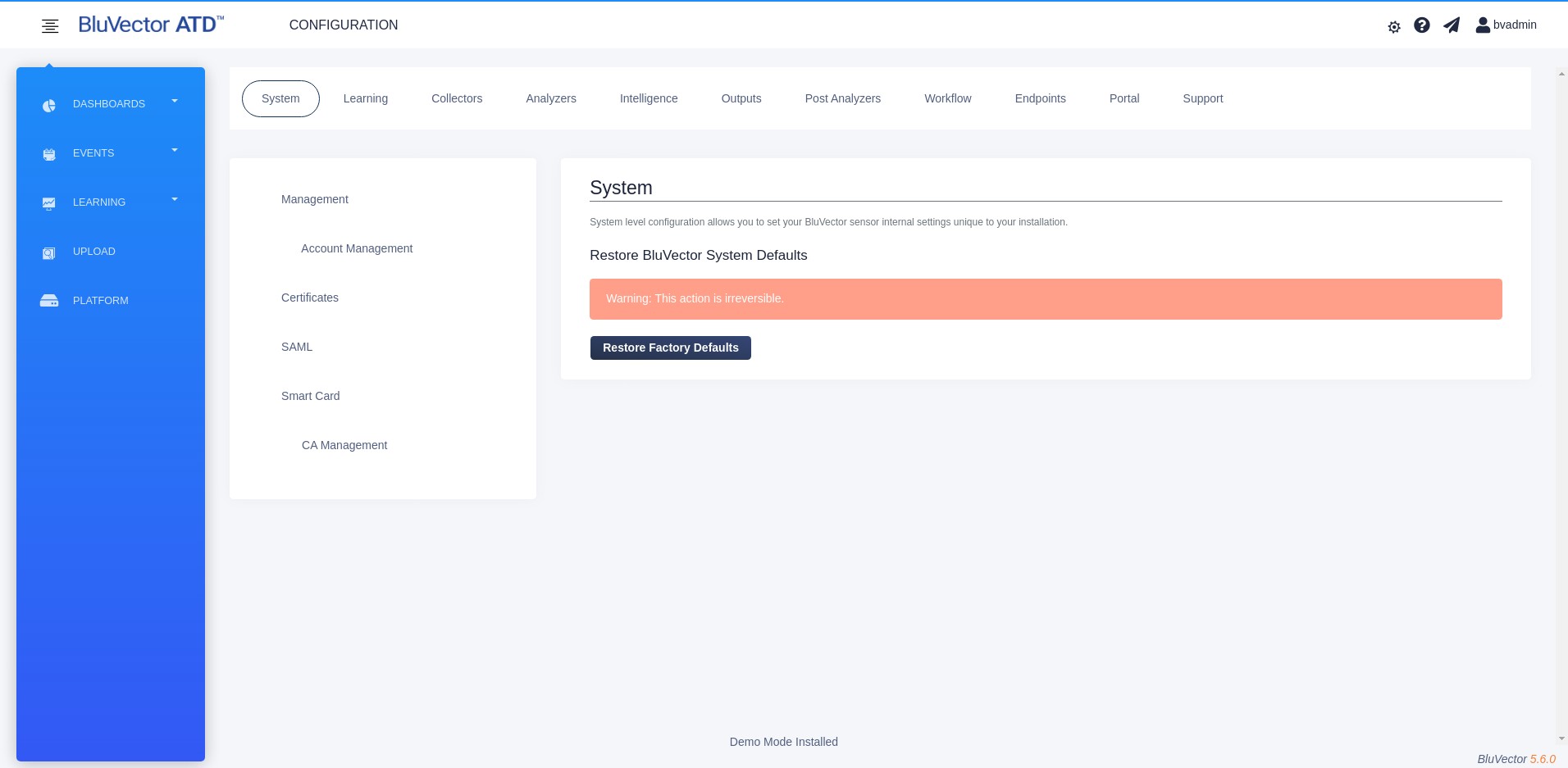Open the Support tab
The height and width of the screenshot is (768, 1568).
coord(1203,98)
